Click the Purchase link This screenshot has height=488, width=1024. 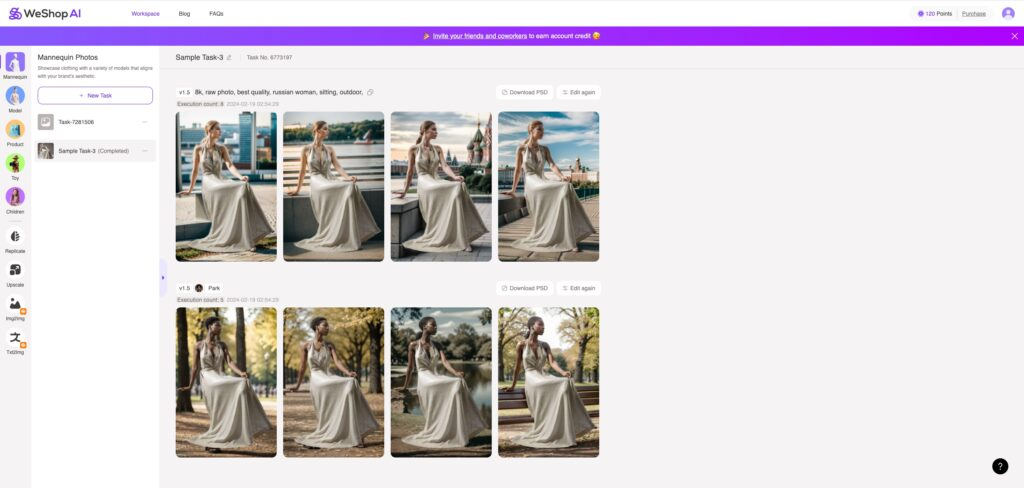tap(974, 14)
